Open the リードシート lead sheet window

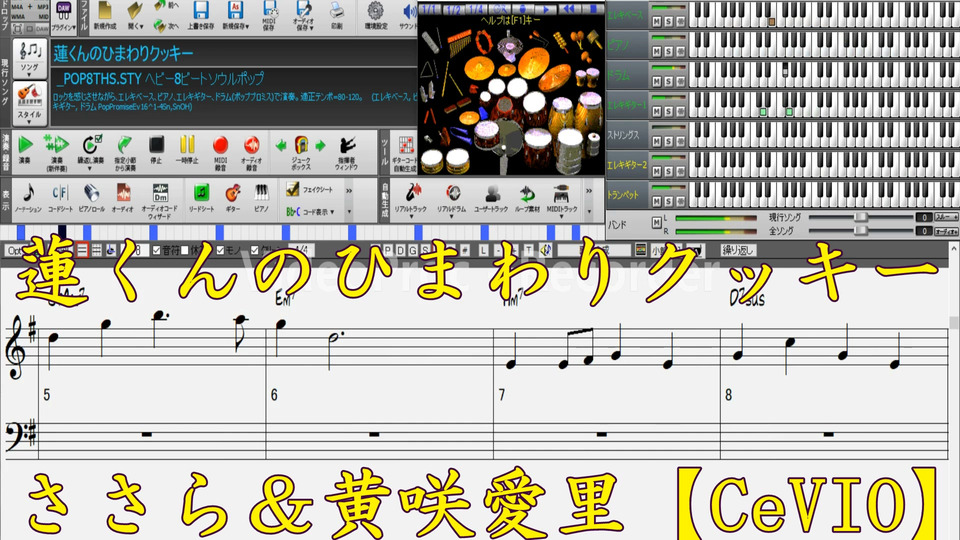(x=201, y=198)
